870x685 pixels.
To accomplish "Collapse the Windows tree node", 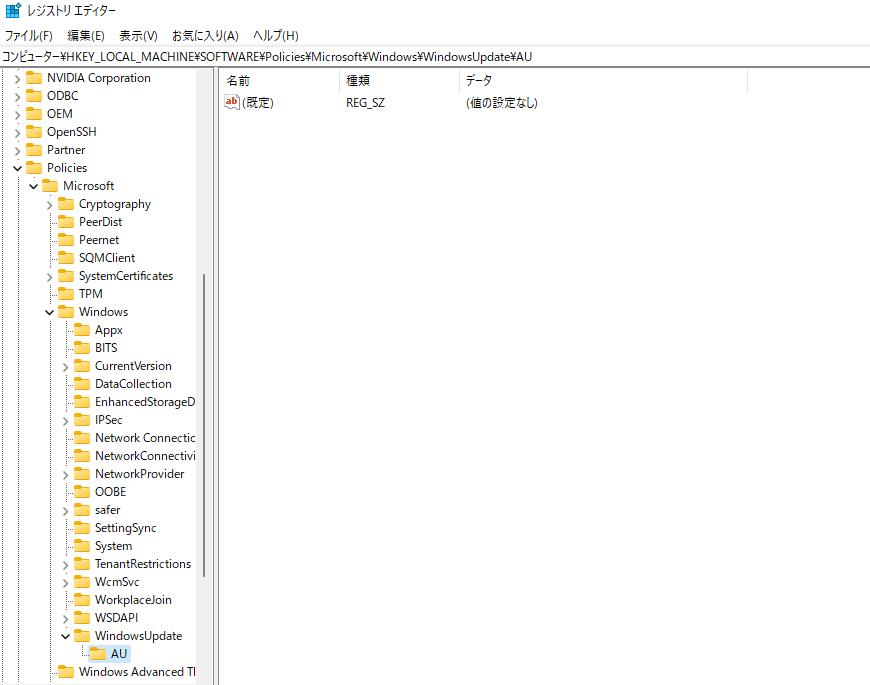I will click(x=49, y=311).
